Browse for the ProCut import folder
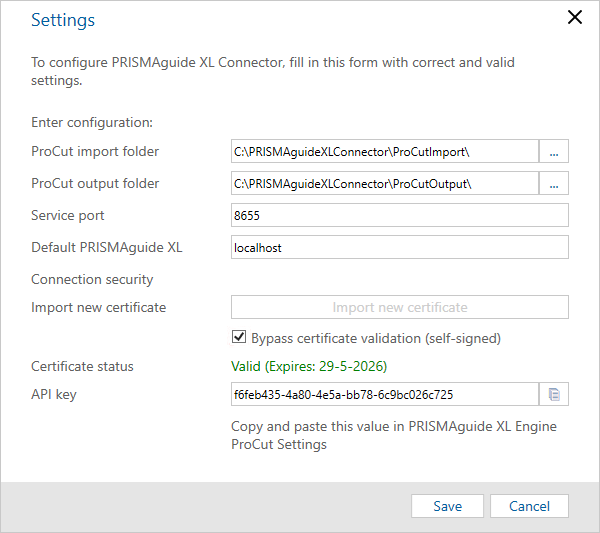Screen dimensions: 600x533 (554, 152)
